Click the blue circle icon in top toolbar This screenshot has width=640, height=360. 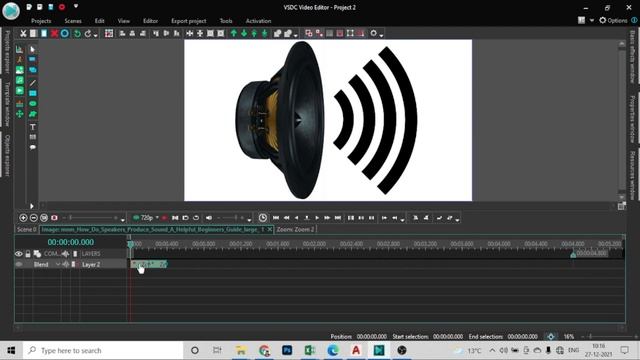(64, 33)
